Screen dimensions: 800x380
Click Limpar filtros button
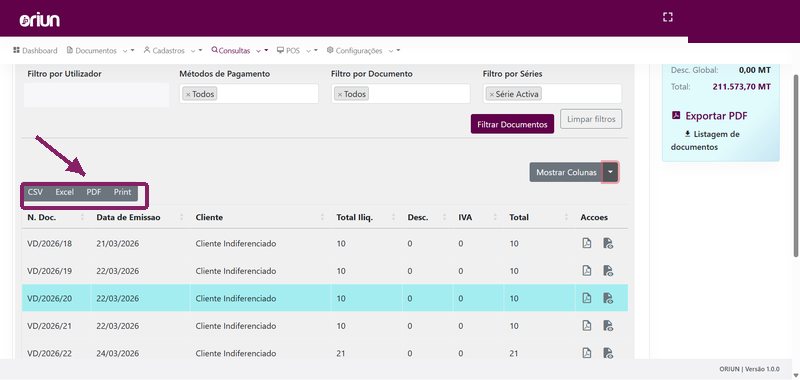coord(591,119)
